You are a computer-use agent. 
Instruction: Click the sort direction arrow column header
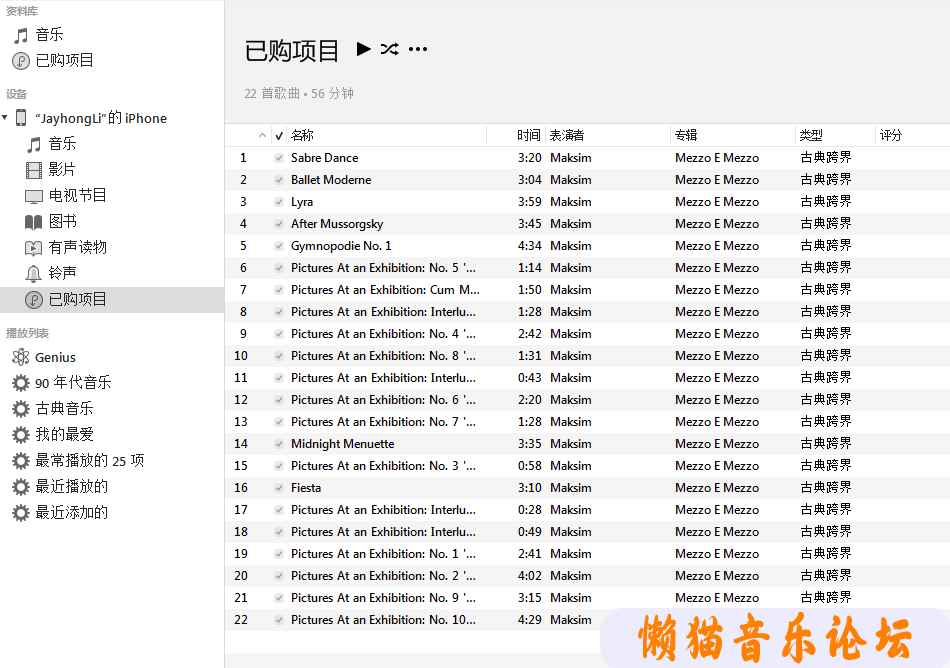tap(262, 136)
